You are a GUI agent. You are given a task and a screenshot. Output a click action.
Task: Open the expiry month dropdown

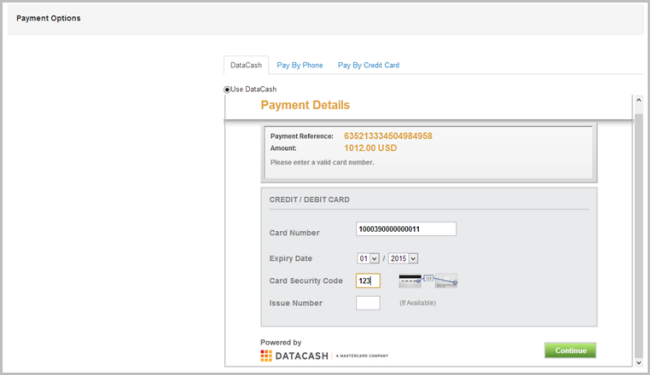368,259
